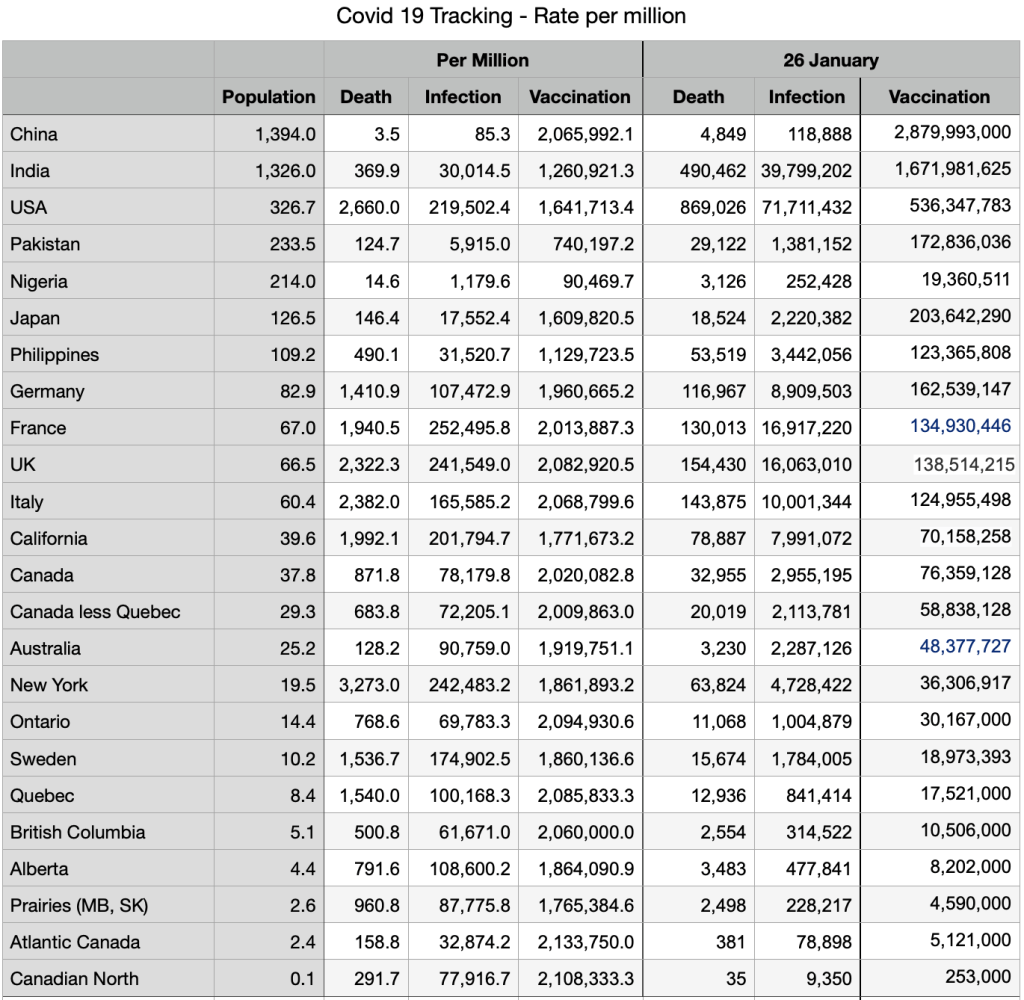This screenshot has width=1024, height=1000.
Task: Select Canadian North death count 35
Action: tap(735, 979)
